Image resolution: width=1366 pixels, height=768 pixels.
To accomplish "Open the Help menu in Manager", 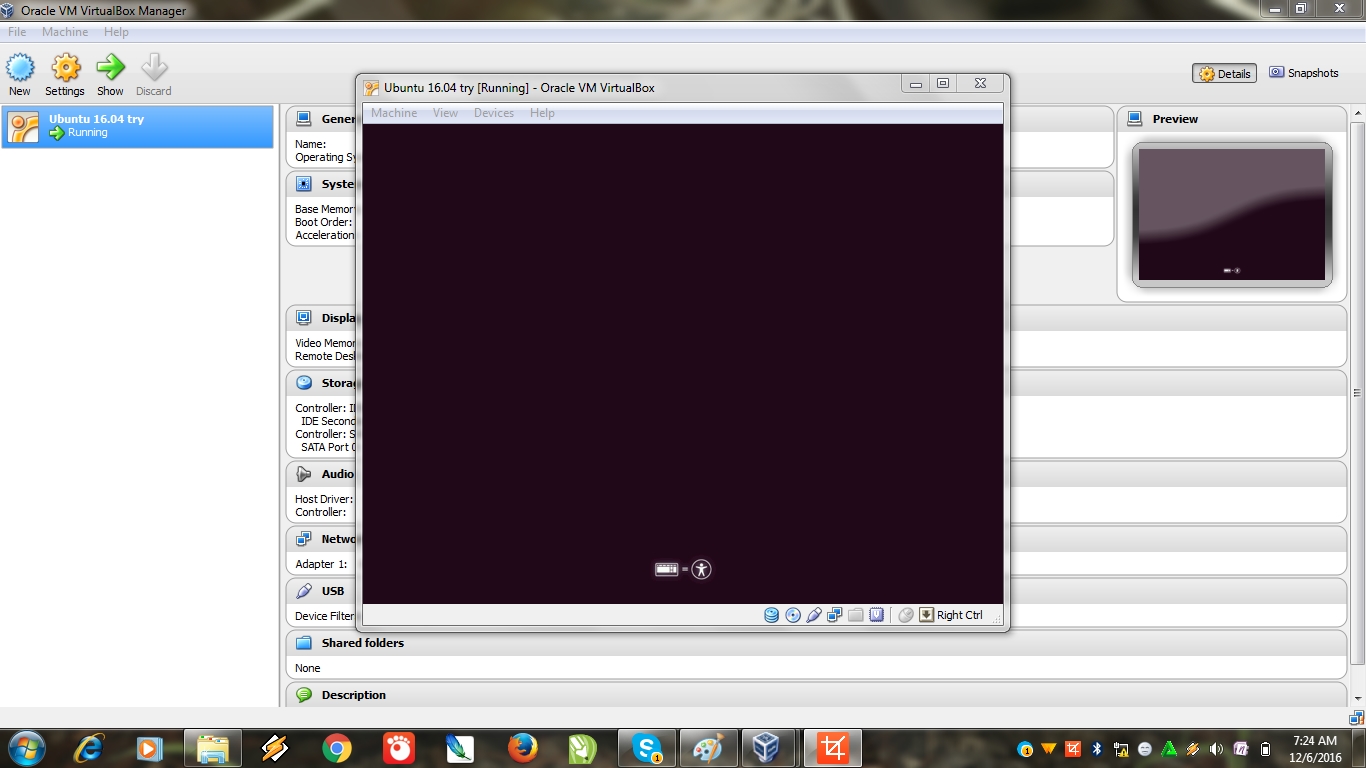I will [116, 32].
